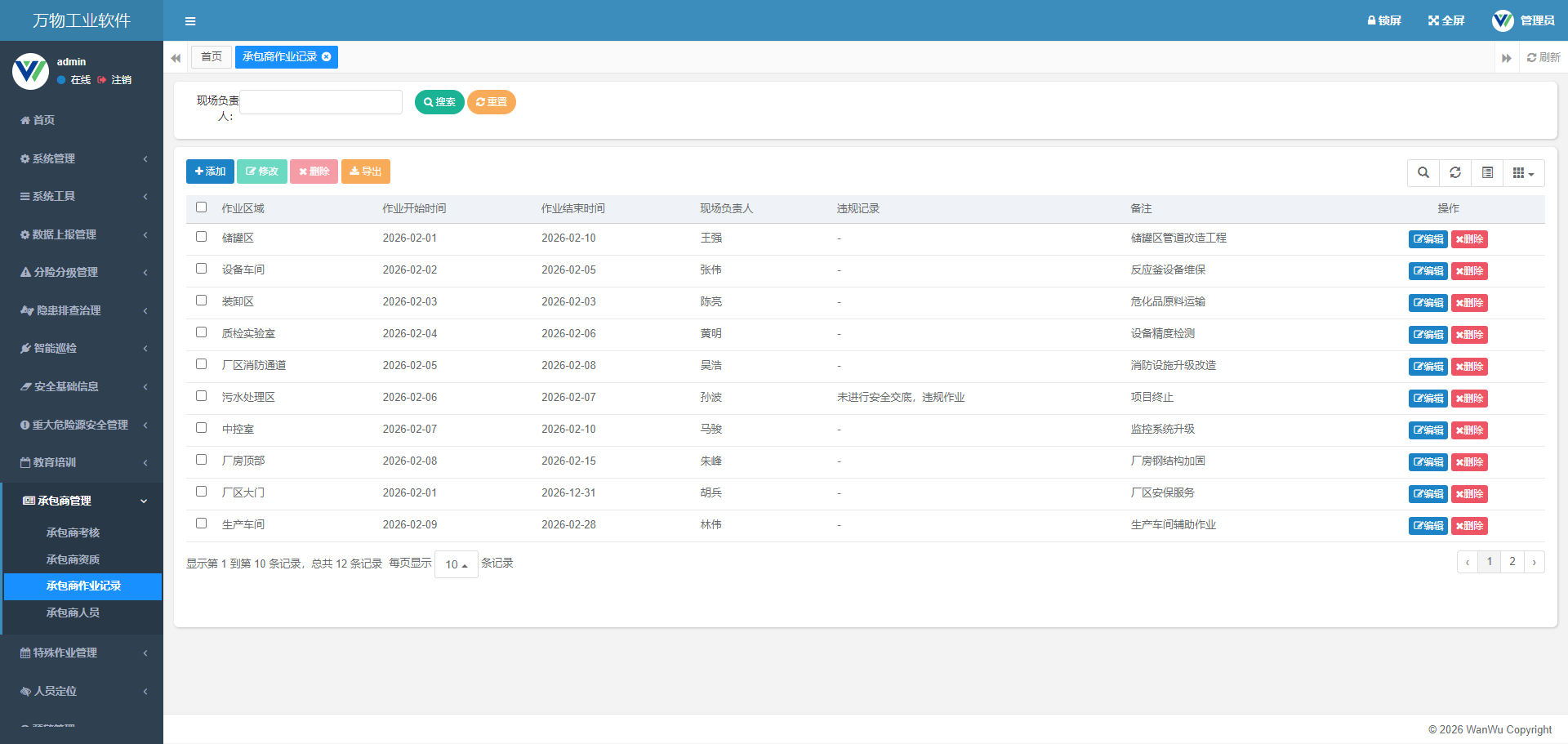1568x744 pixels.
Task: Open the columns dropdown grid button
Action: [1523, 173]
